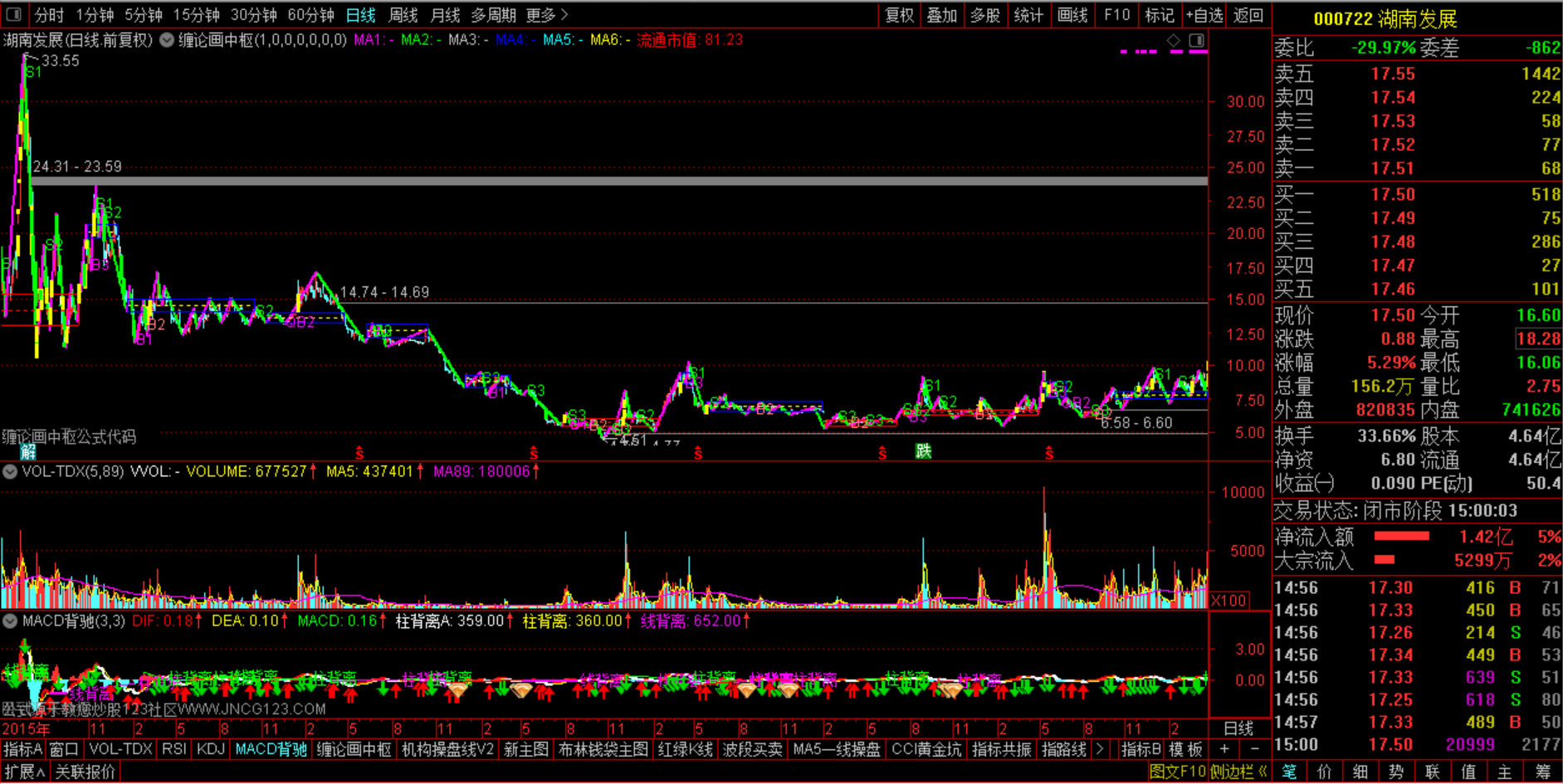Open 图文F10 info page

(x=1178, y=772)
